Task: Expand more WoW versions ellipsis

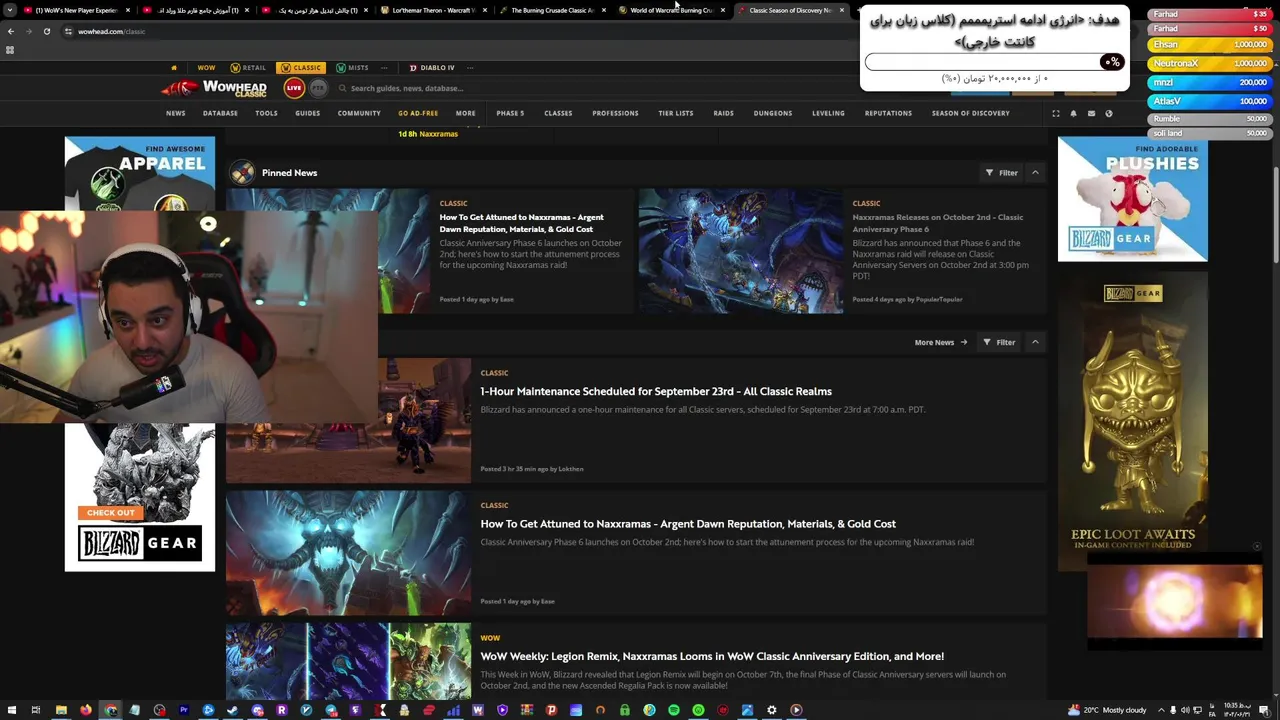Action: [385, 68]
